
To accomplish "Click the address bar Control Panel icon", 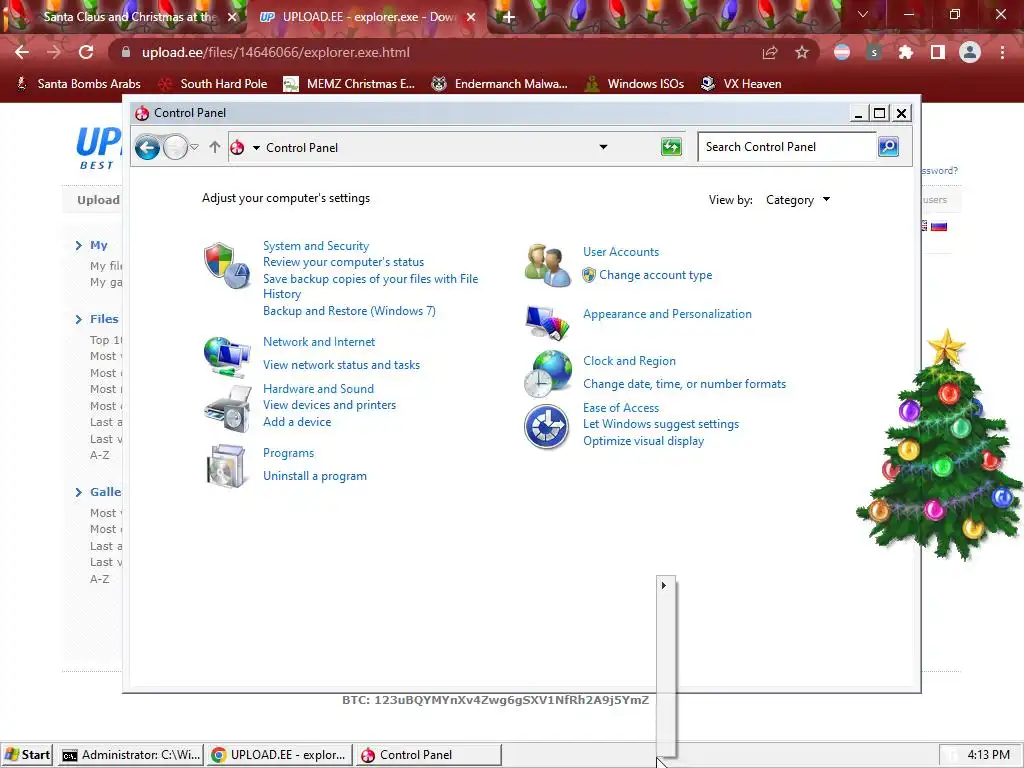I will (238, 148).
